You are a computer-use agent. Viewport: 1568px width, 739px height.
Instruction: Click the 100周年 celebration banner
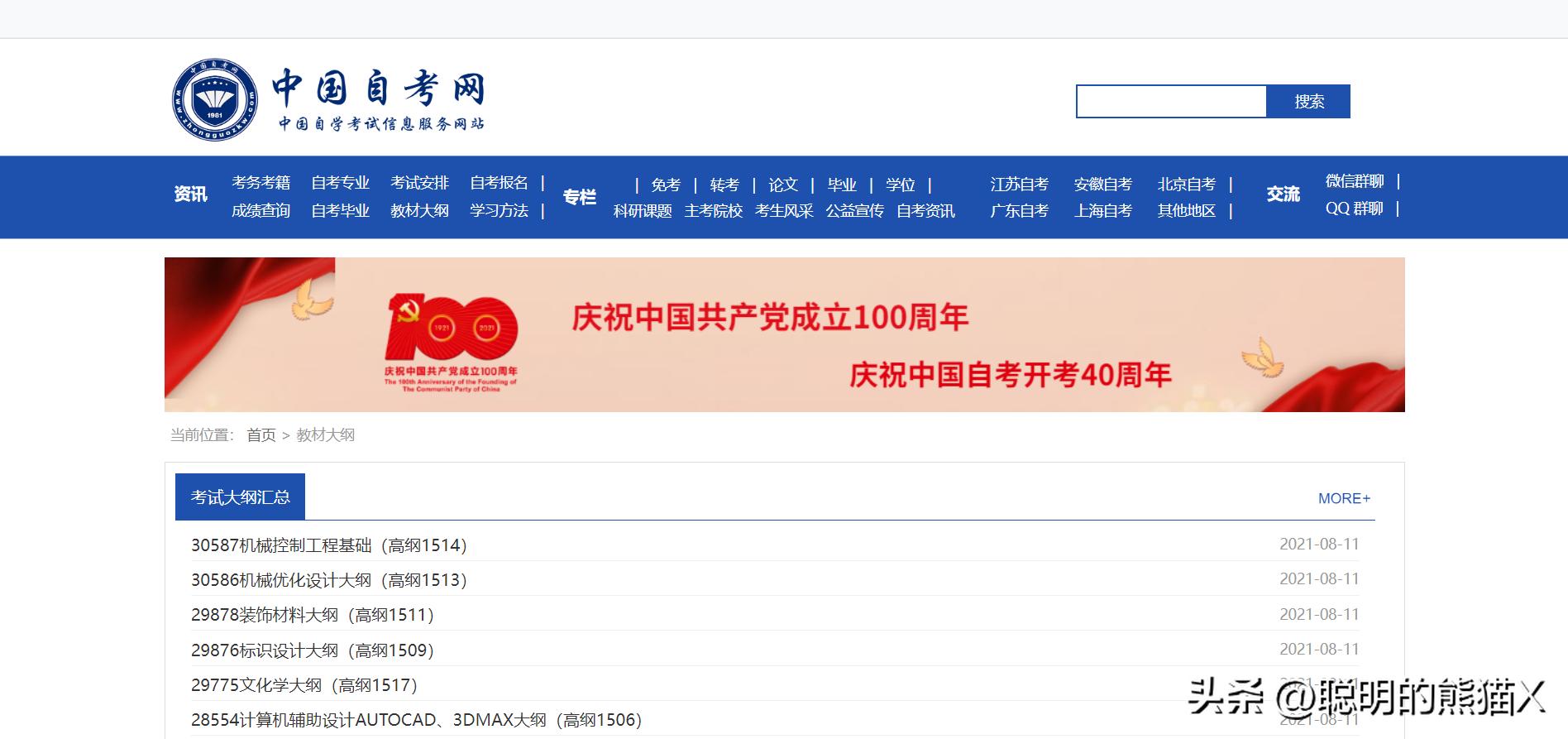784,334
